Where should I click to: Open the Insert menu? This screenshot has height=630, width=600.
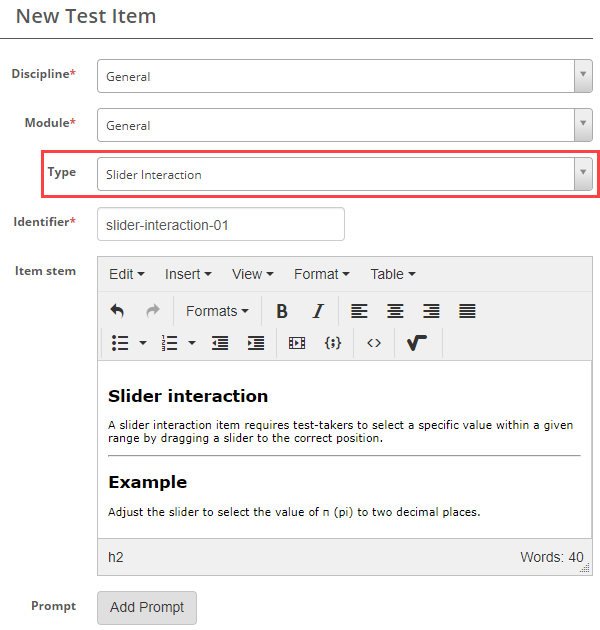click(188, 274)
